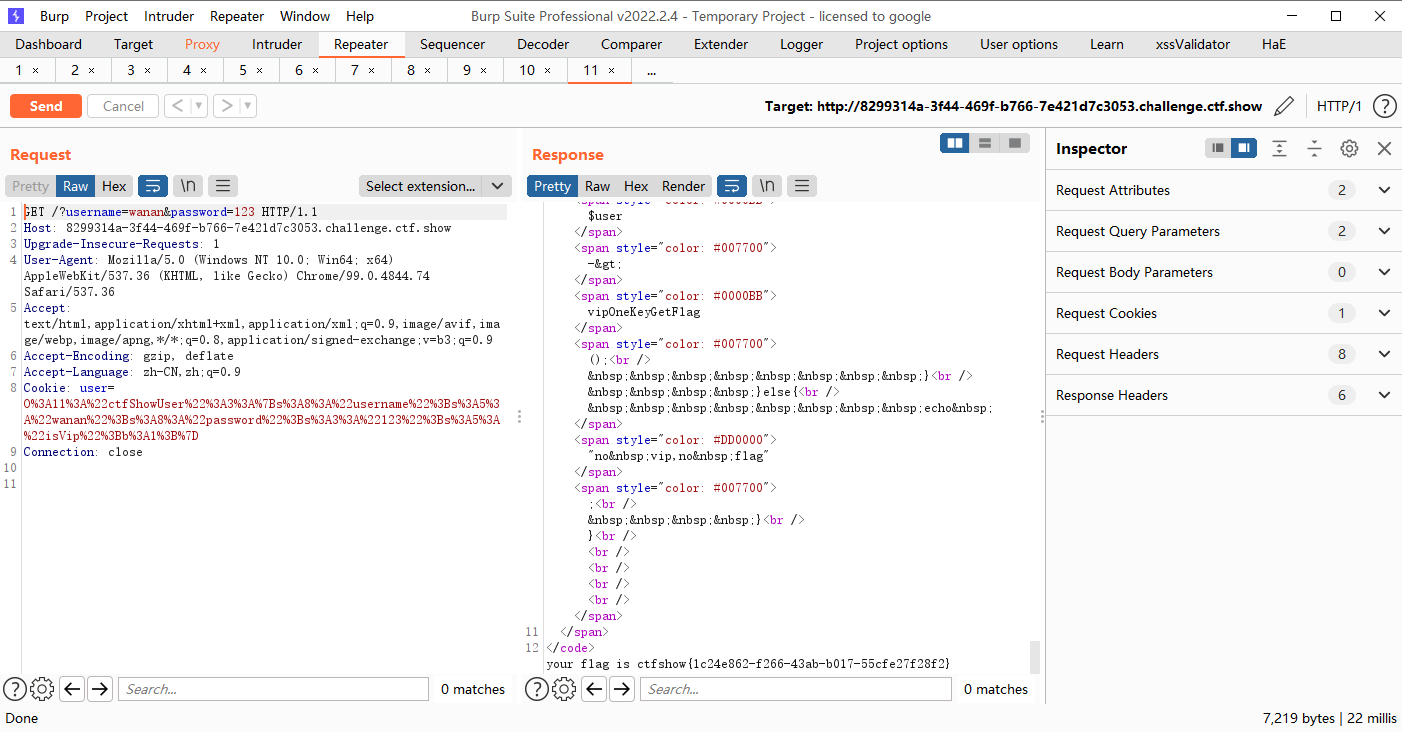Open the Window menu
The image size is (1402, 732).
point(305,16)
